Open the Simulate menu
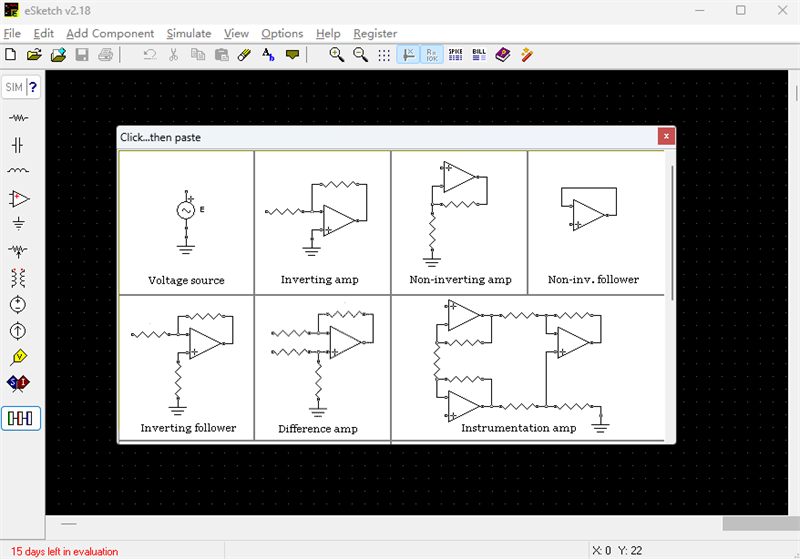The image size is (800, 559). [x=189, y=34]
